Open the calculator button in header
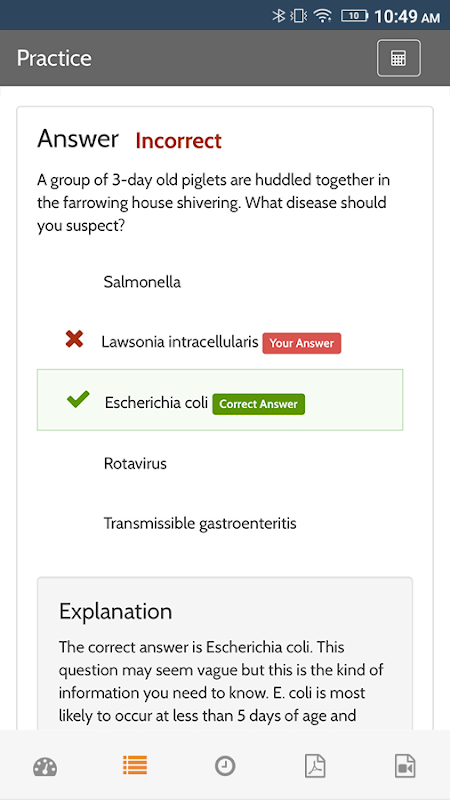 coord(398,58)
